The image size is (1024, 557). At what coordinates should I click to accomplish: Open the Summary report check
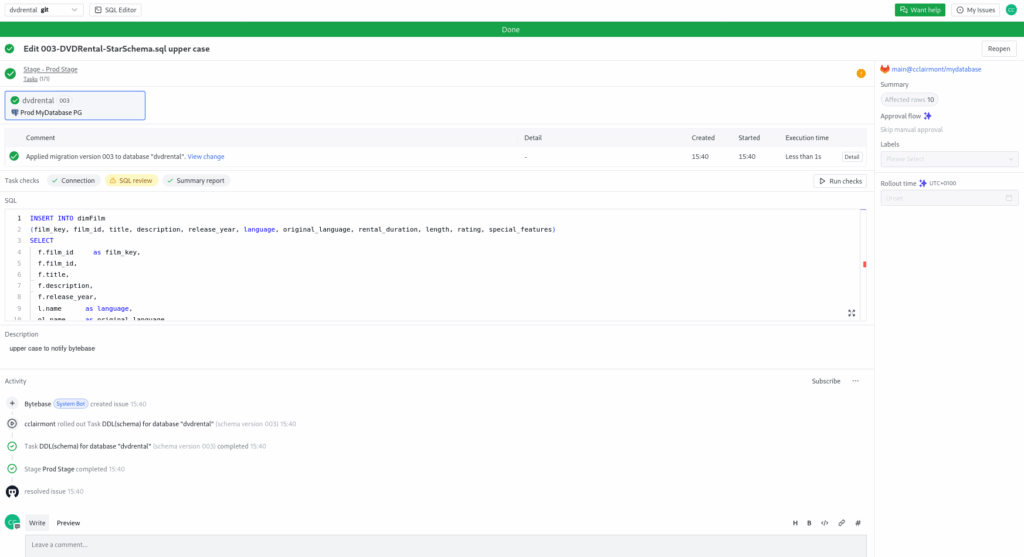(x=196, y=181)
